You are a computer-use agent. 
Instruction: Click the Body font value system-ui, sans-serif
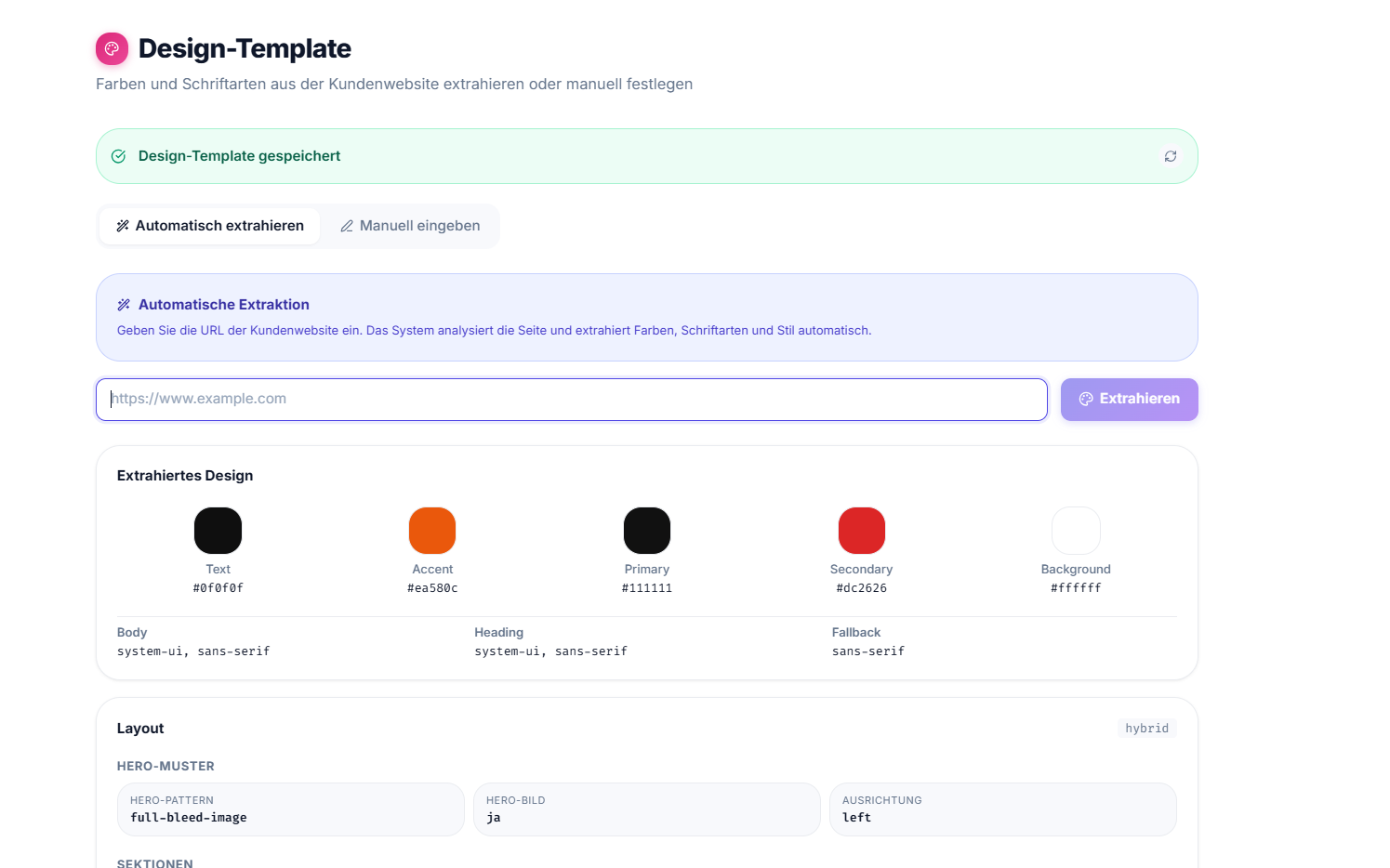pos(193,651)
